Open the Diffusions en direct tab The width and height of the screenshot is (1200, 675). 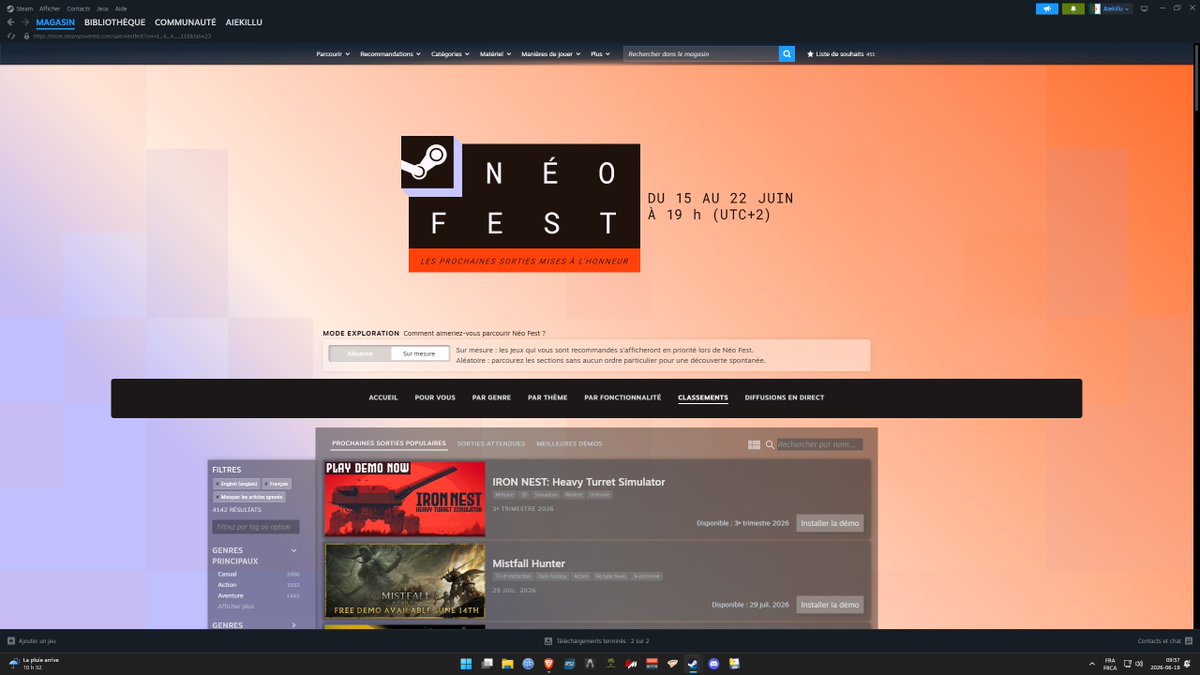784,398
